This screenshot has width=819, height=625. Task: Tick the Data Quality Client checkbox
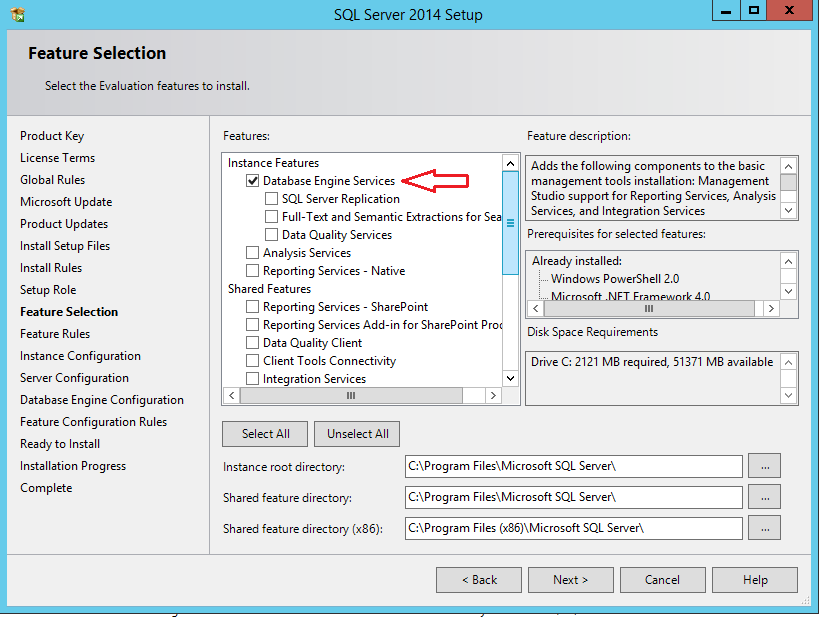[x=252, y=343]
